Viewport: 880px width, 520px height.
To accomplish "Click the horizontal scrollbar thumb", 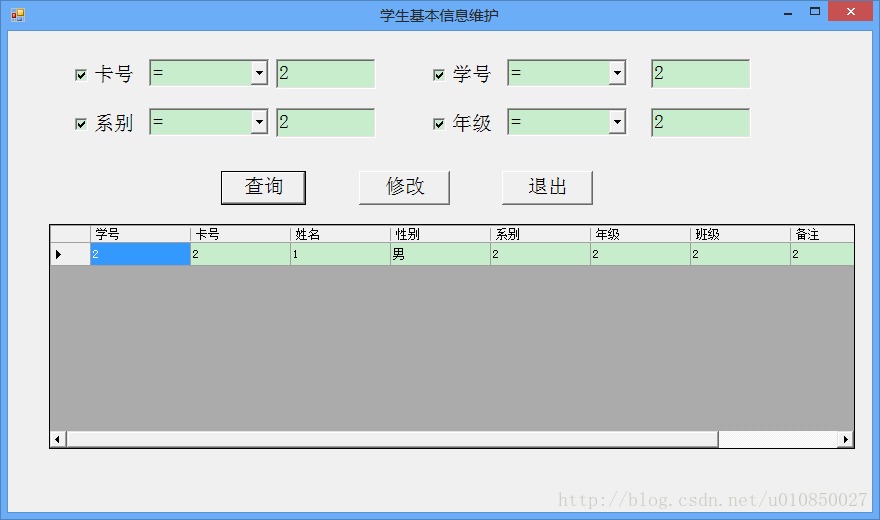I will click(x=392, y=439).
